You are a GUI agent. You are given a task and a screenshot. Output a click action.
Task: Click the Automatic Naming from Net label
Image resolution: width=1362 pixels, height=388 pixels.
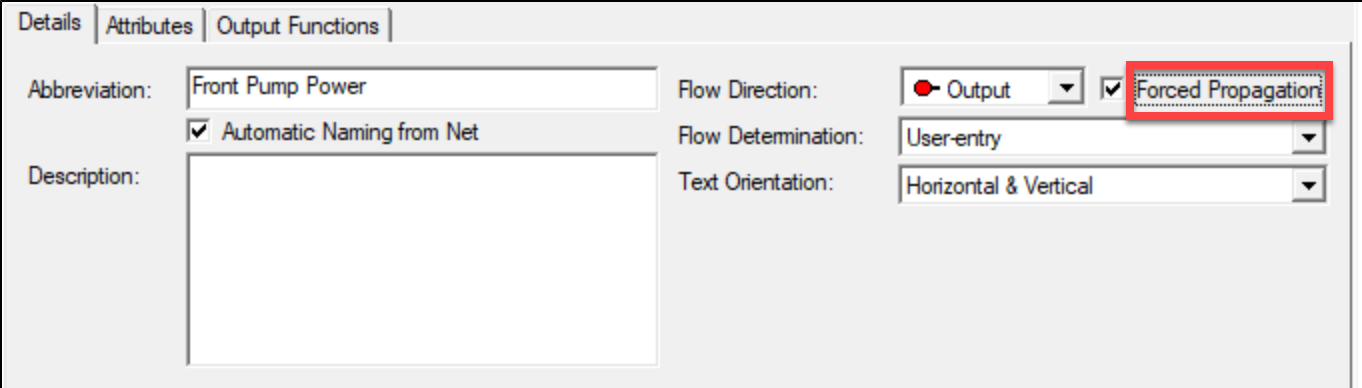[x=350, y=131]
